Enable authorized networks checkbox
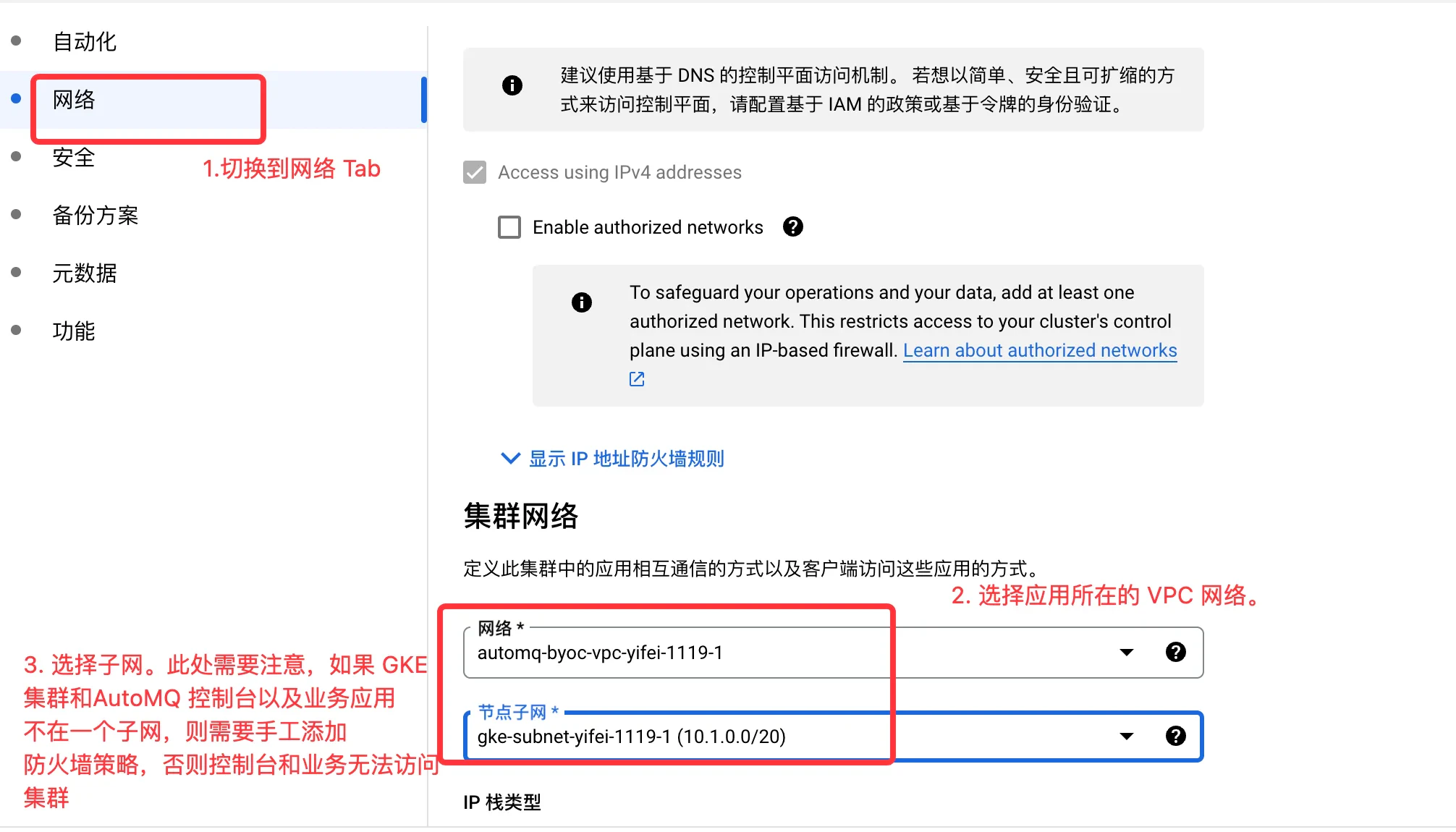This screenshot has width=1456, height=832. (509, 227)
